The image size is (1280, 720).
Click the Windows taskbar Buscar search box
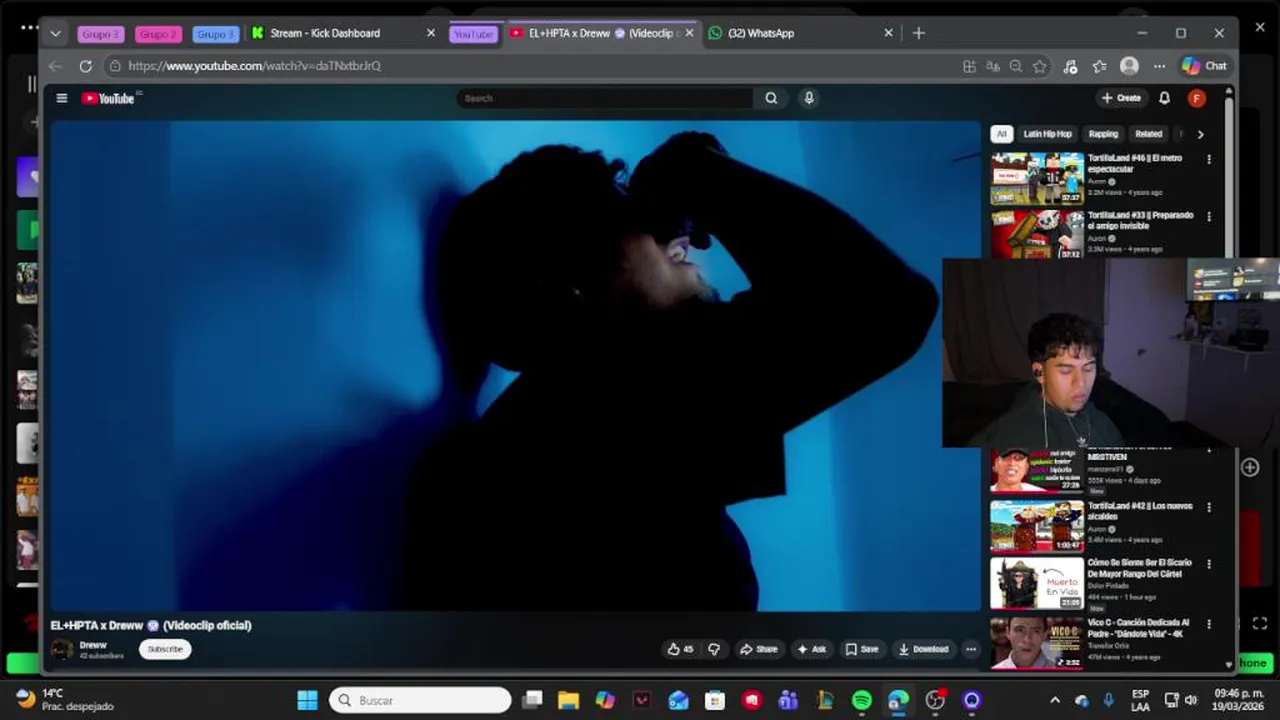420,700
